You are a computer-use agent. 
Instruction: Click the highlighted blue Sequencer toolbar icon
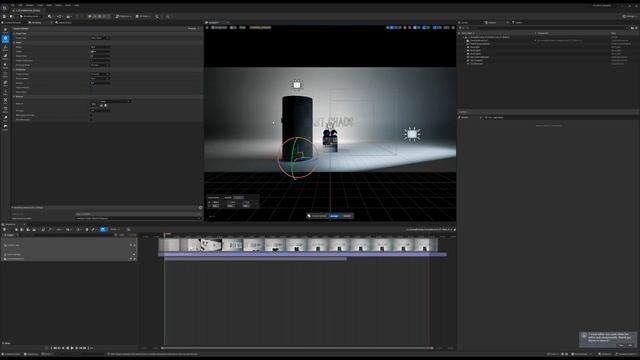(x=103, y=229)
